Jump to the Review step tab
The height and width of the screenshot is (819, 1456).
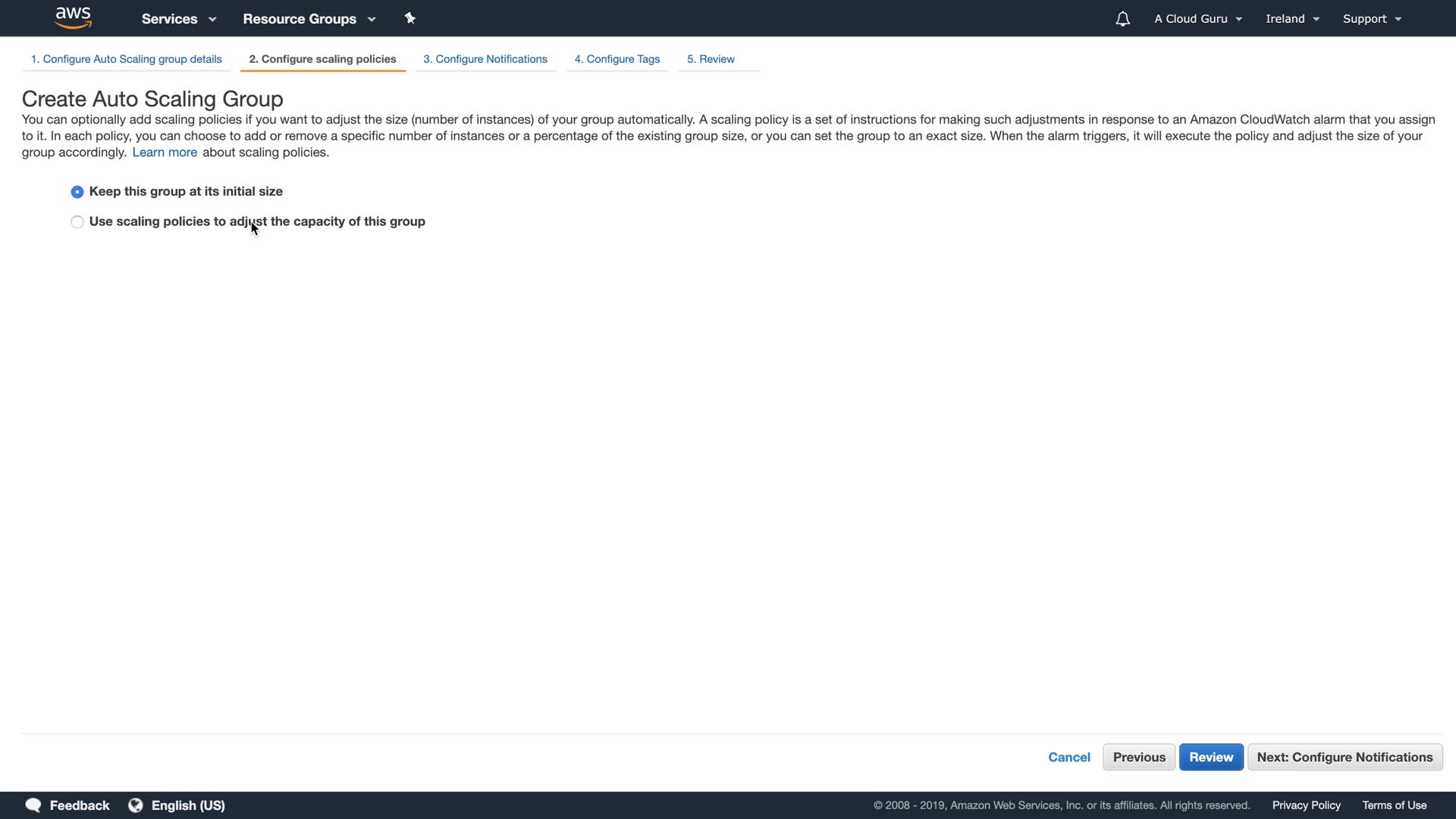click(711, 59)
